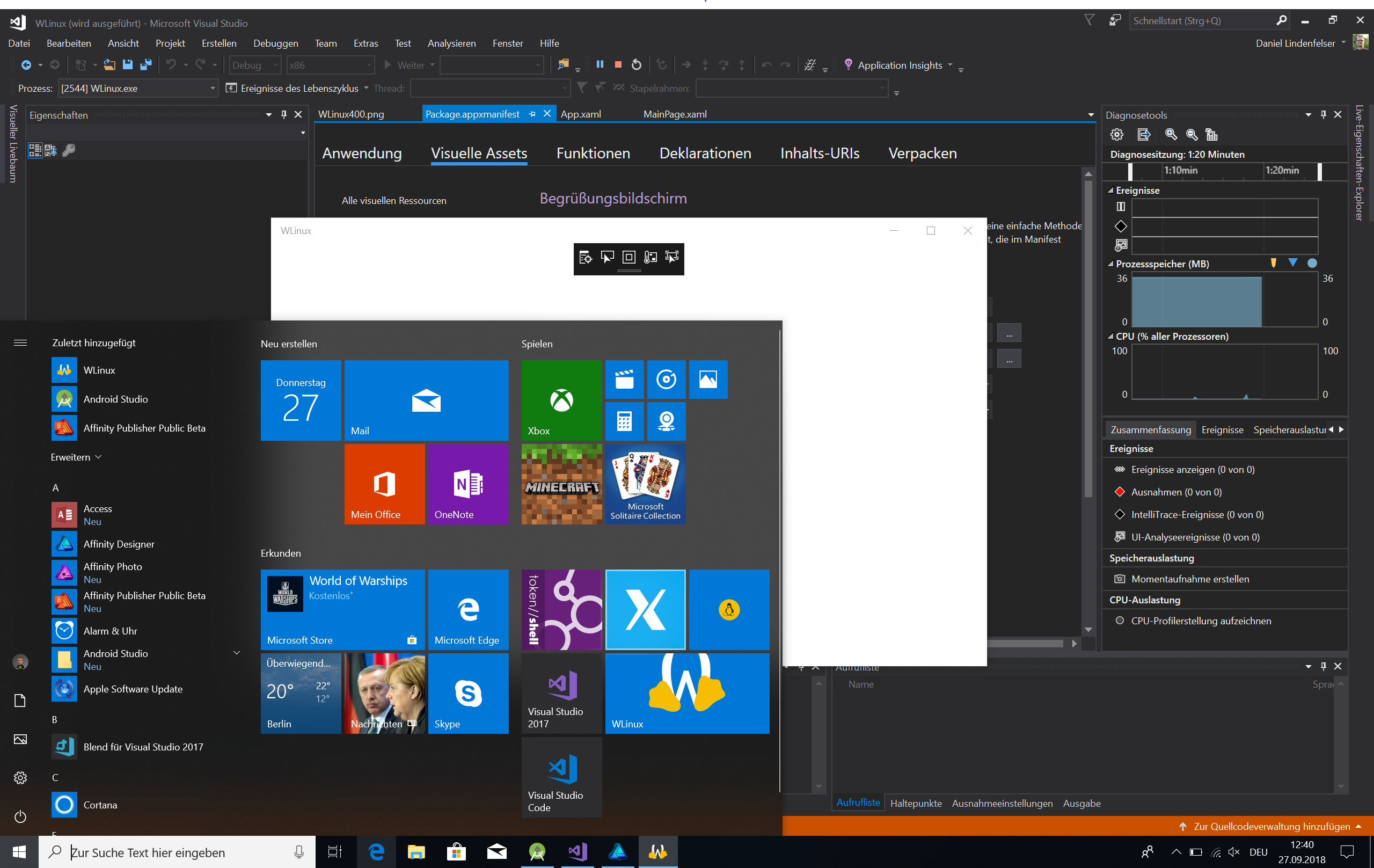
Task: Click the Windows search box in taskbar
Action: coord(177,852)
